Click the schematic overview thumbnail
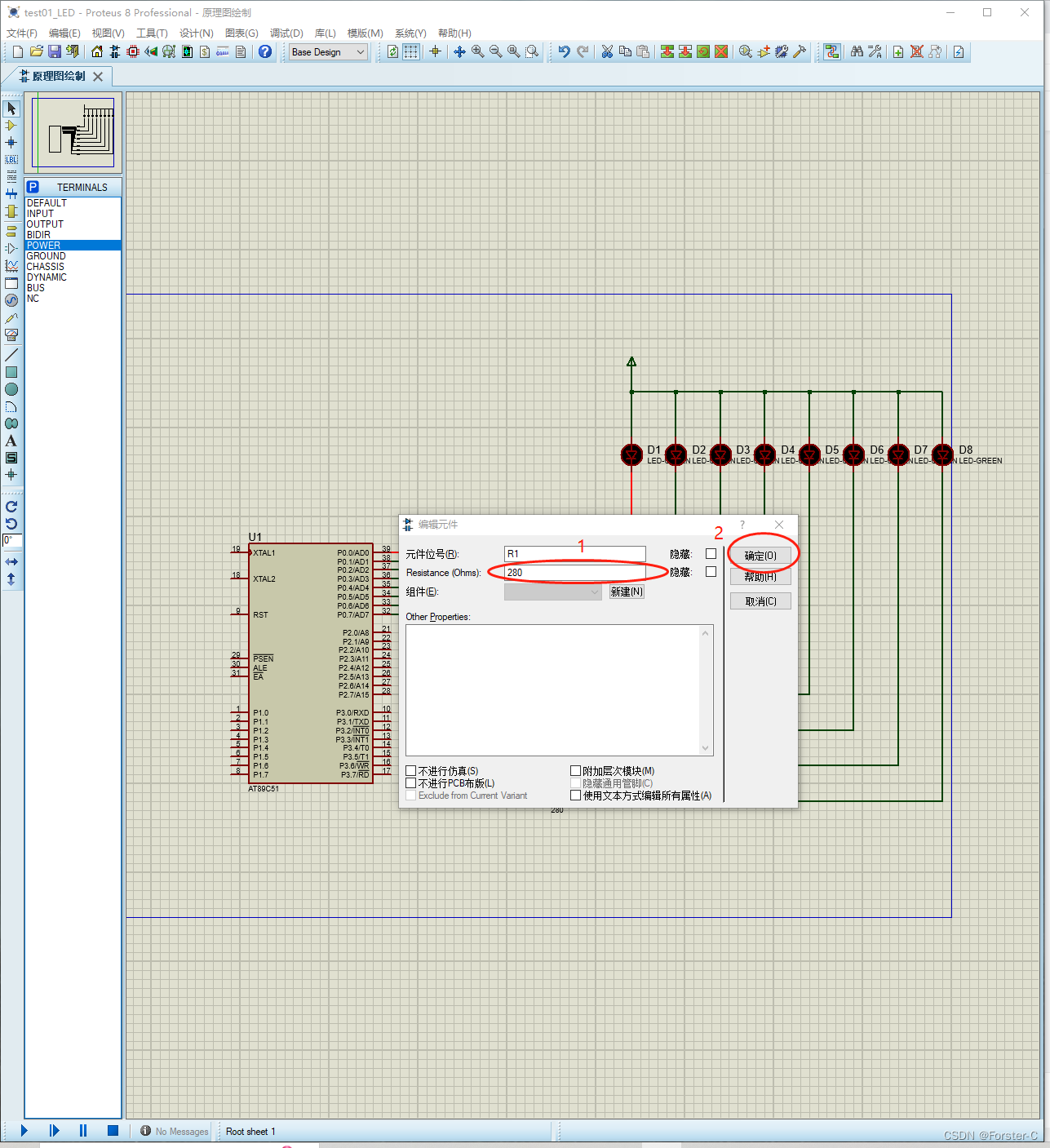 click(x=73, y=132)
